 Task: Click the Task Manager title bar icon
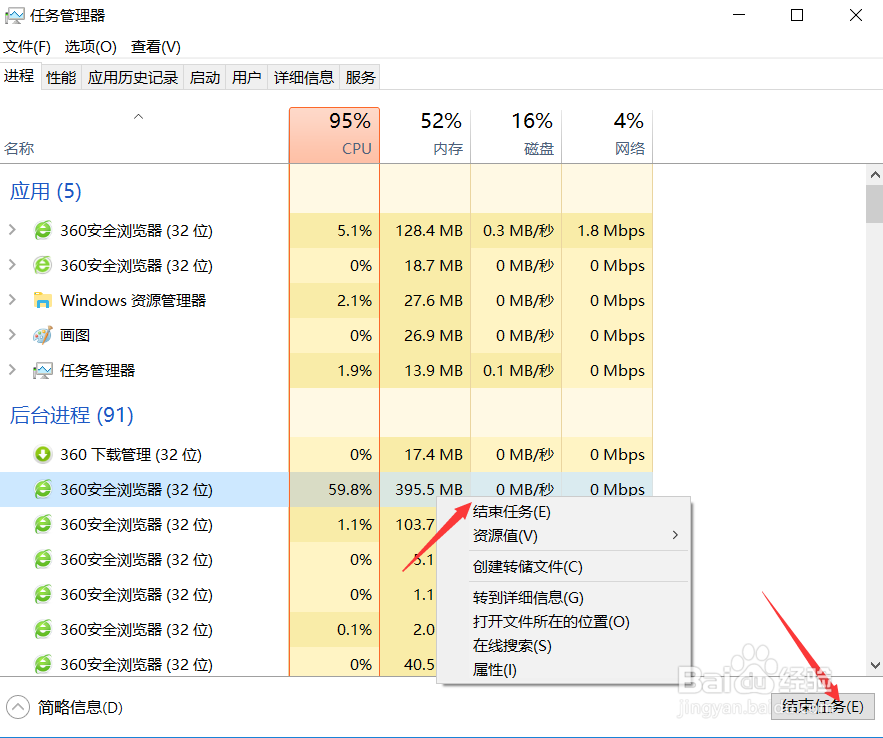[15, 15]
